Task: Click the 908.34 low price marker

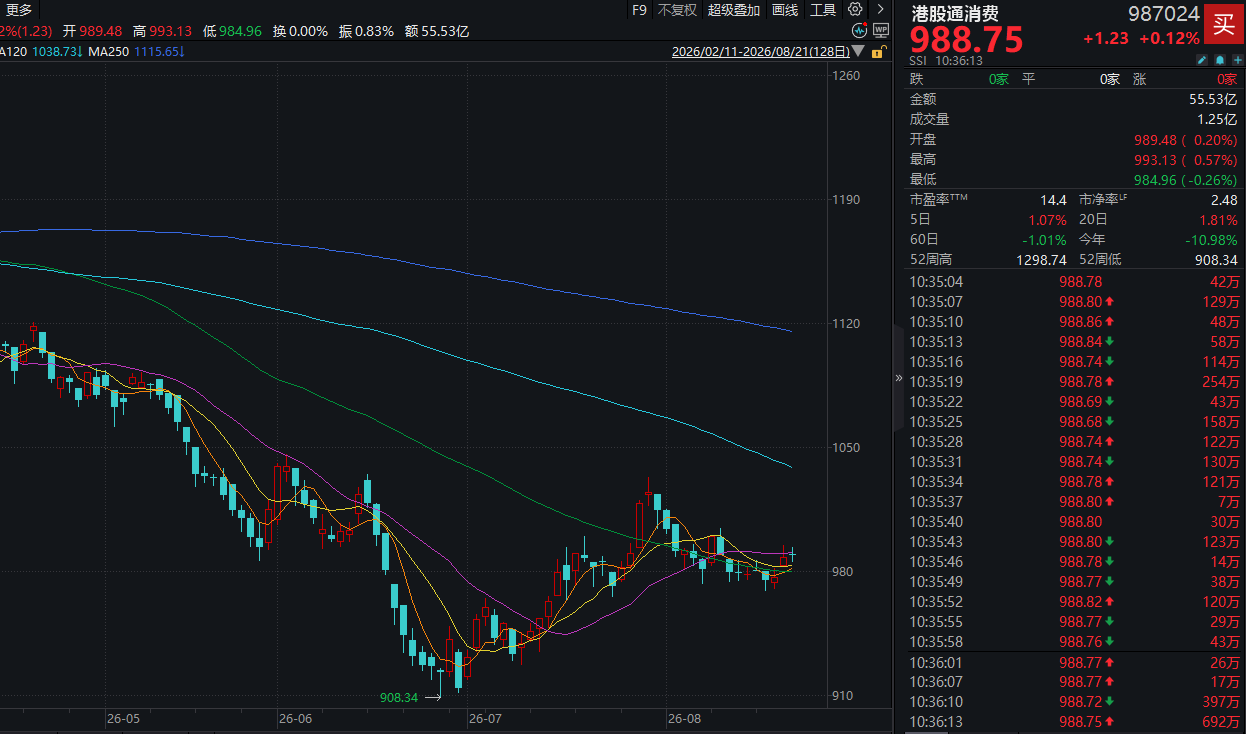Action: pos(399,697)
